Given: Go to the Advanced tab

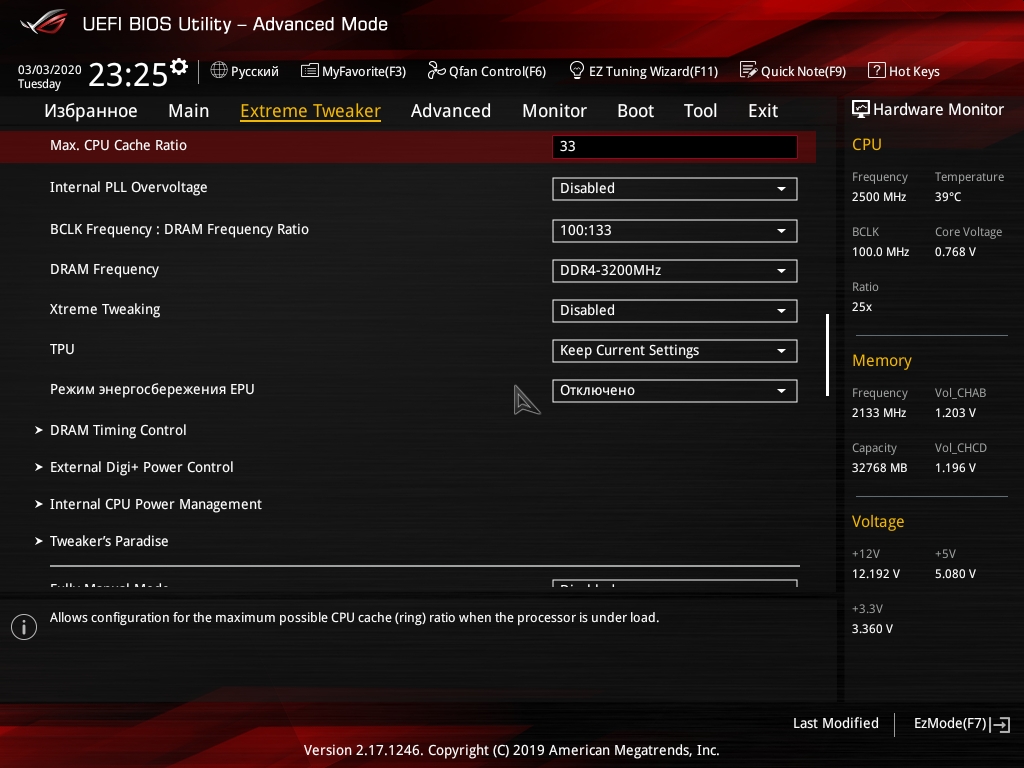Looking at the screenshot, I should [x=451, y=110].
